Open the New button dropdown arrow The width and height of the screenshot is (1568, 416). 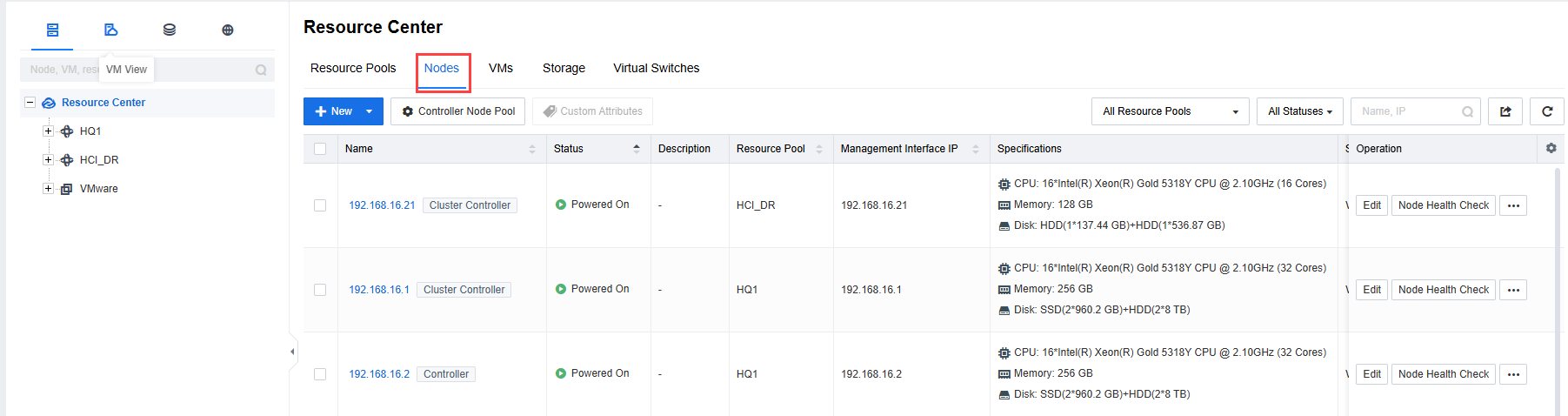click(x=369, y=111)
